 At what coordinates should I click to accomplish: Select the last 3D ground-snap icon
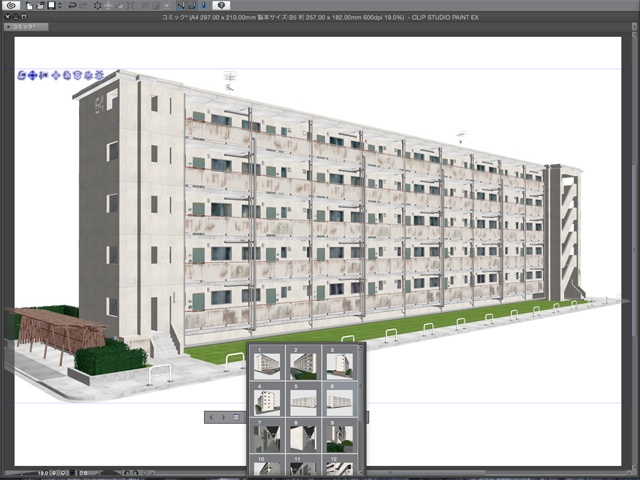[99, 75]
